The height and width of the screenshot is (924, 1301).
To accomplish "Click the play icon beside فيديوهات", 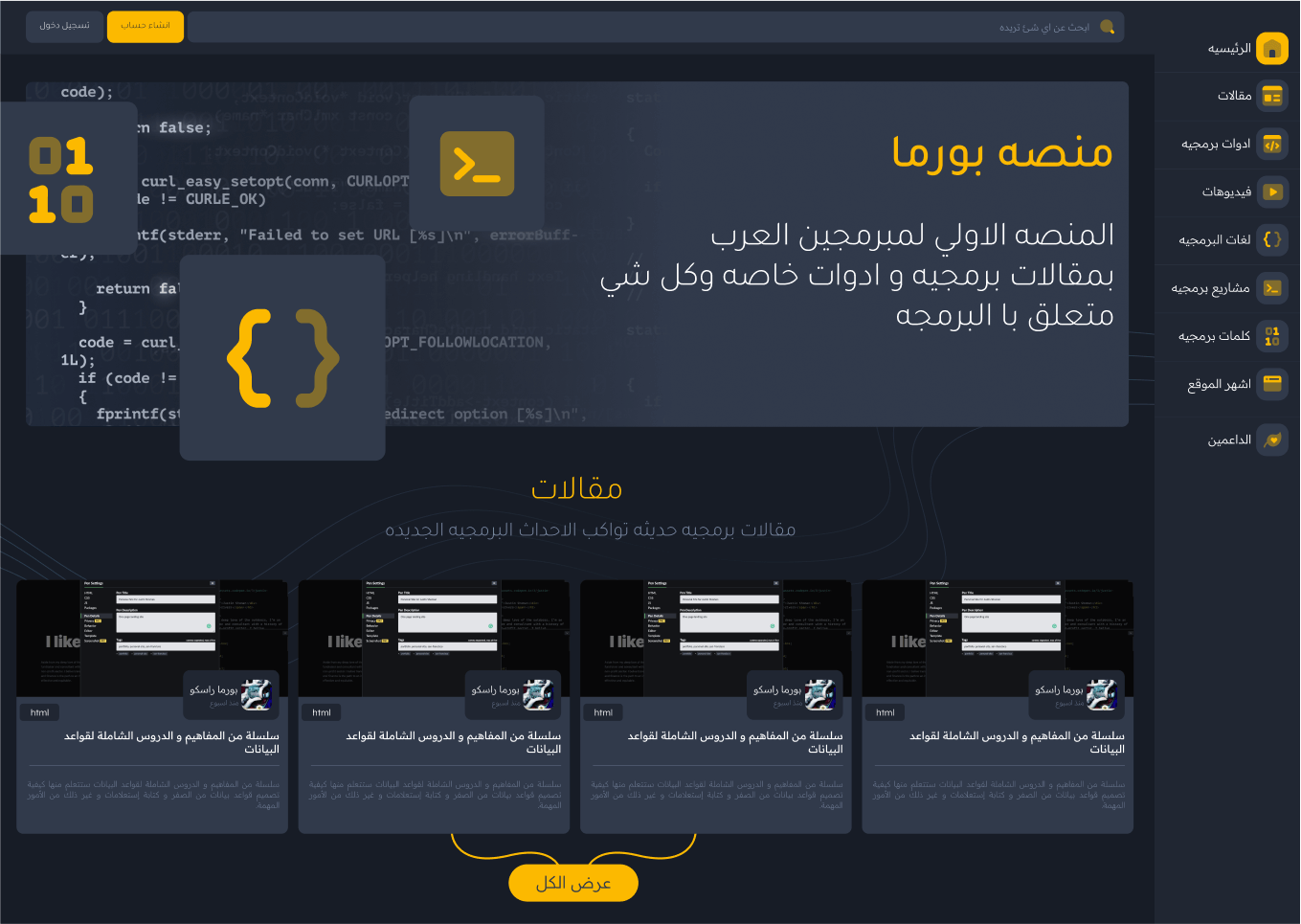I will click(1272, 192).
